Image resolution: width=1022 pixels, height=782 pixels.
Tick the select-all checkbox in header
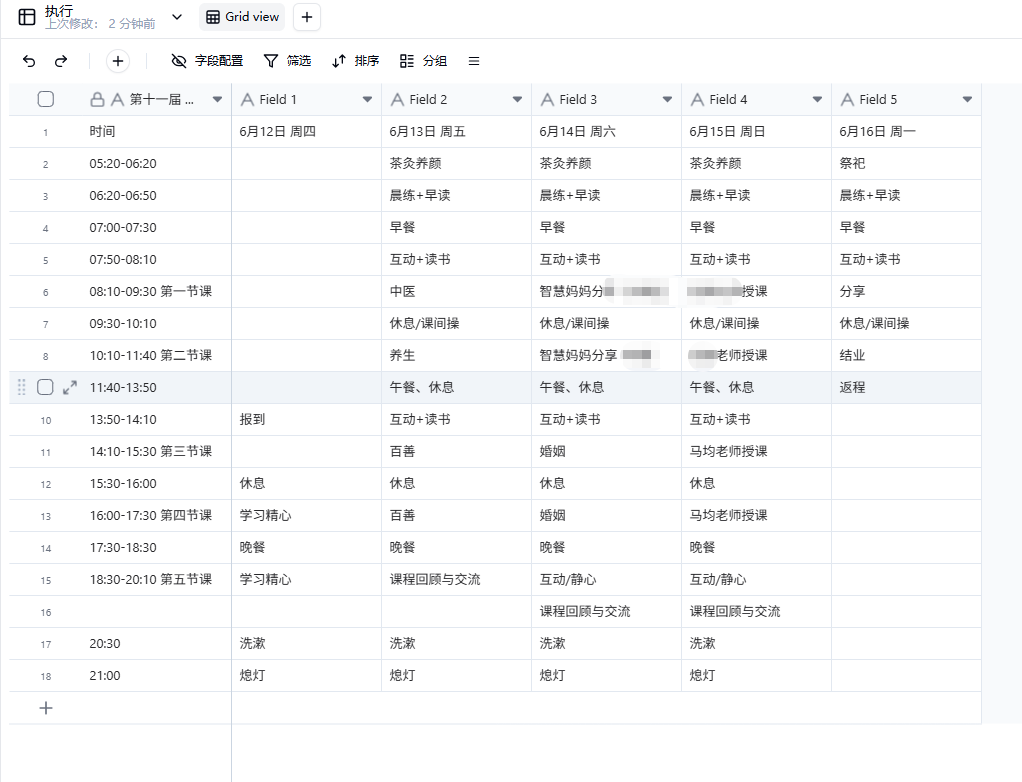click(46, 99)
